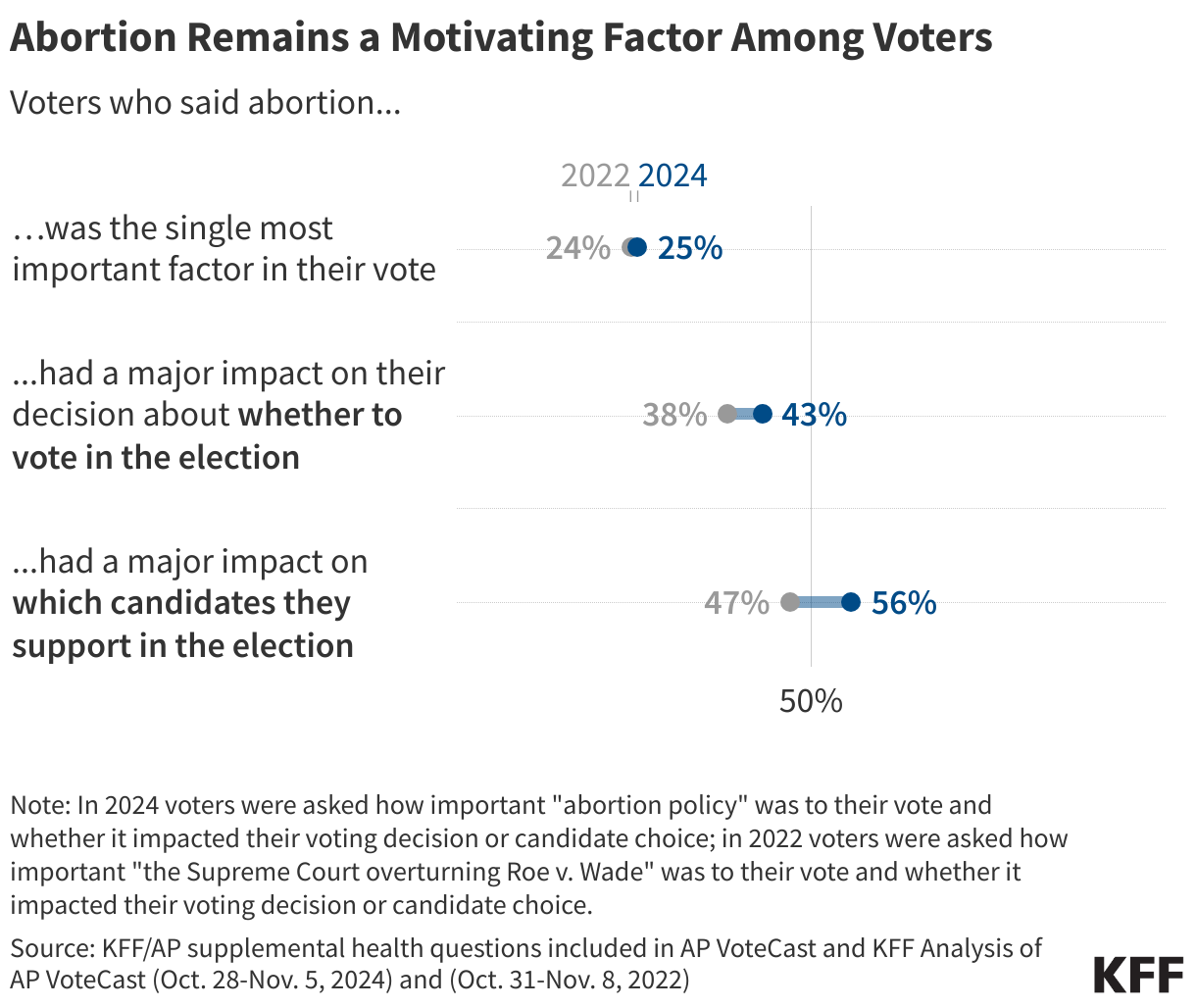Click the blue 56% data point
The image size is (1196, 1008).
point(851,602)
